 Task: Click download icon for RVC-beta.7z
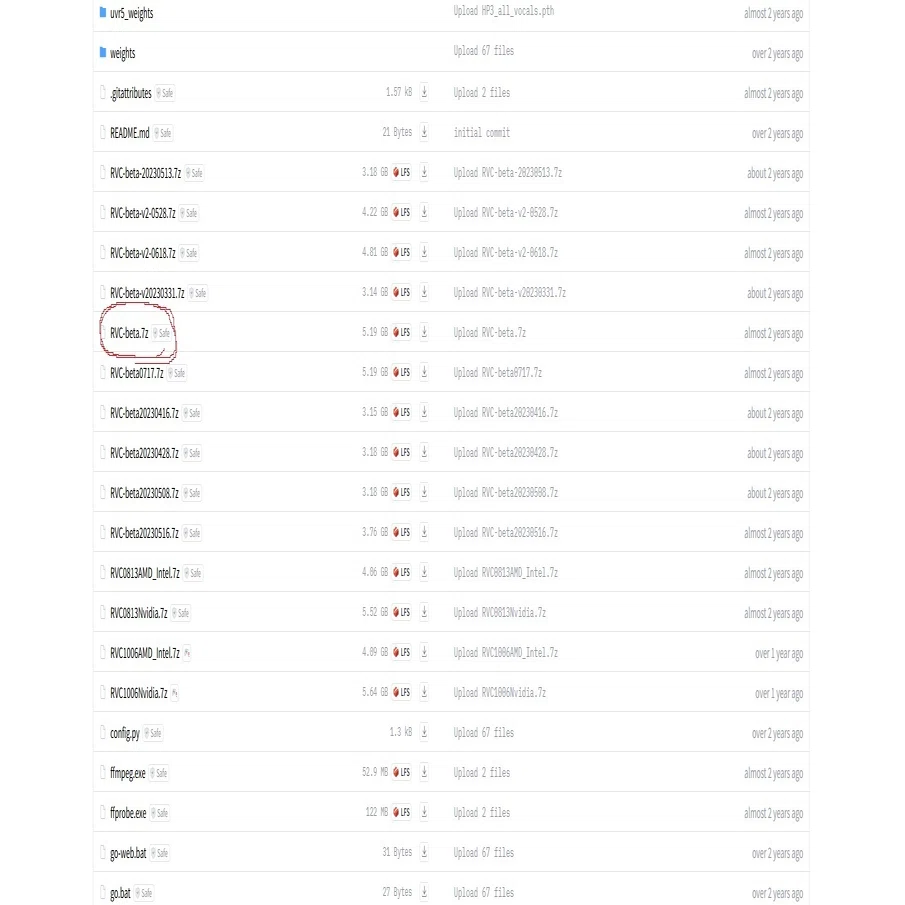(x=424, y=332)
